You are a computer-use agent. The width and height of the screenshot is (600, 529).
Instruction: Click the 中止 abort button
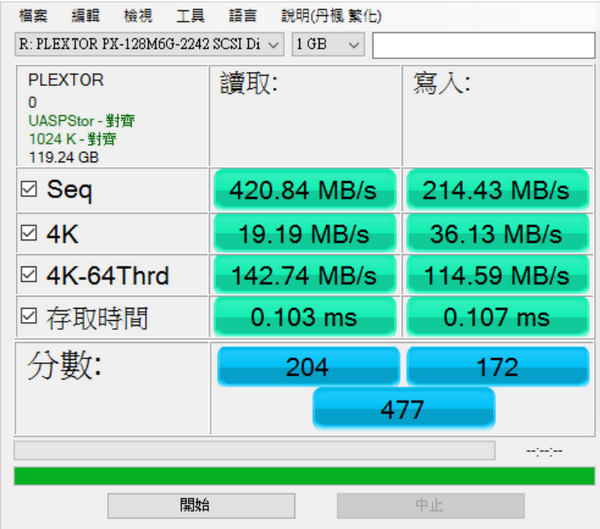pos(430,505)
